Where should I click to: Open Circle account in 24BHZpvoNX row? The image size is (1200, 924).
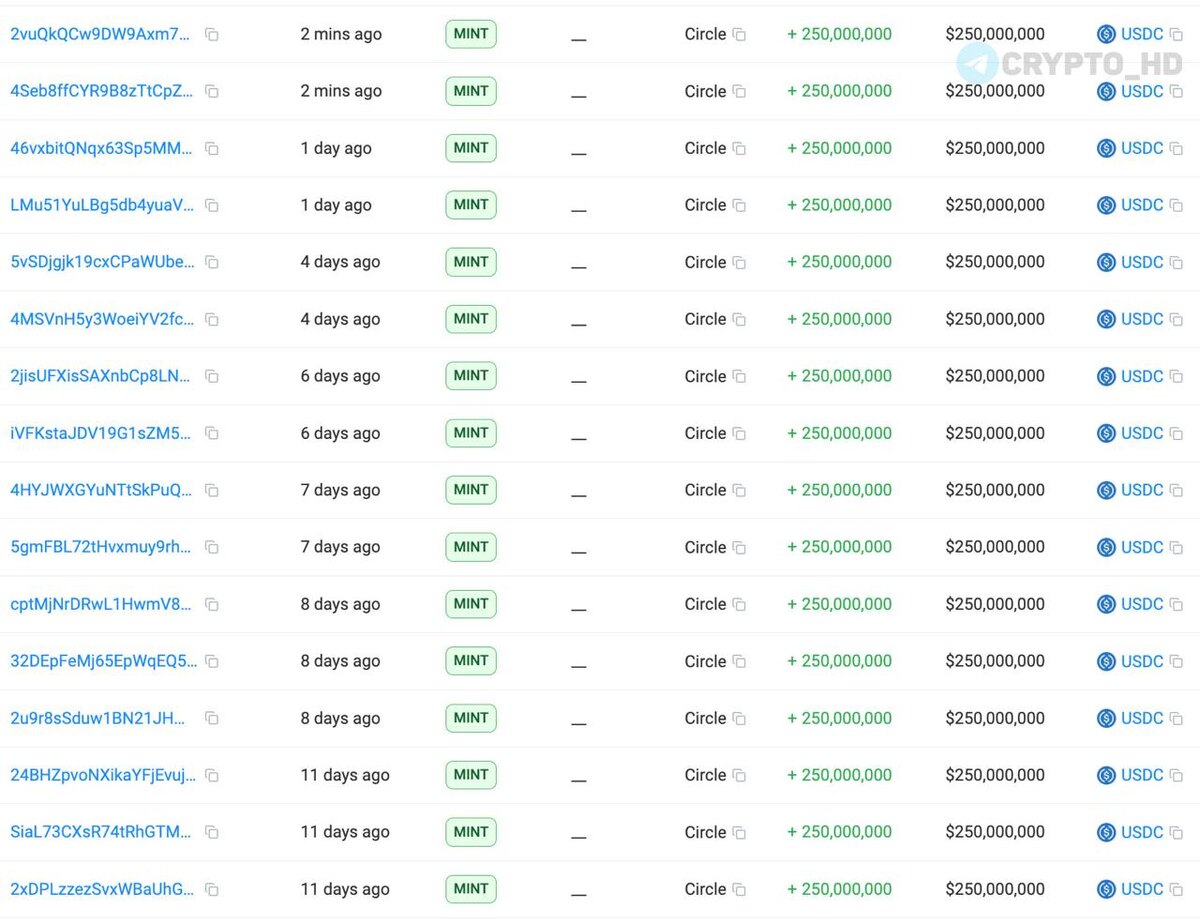(x=705, y=775)
